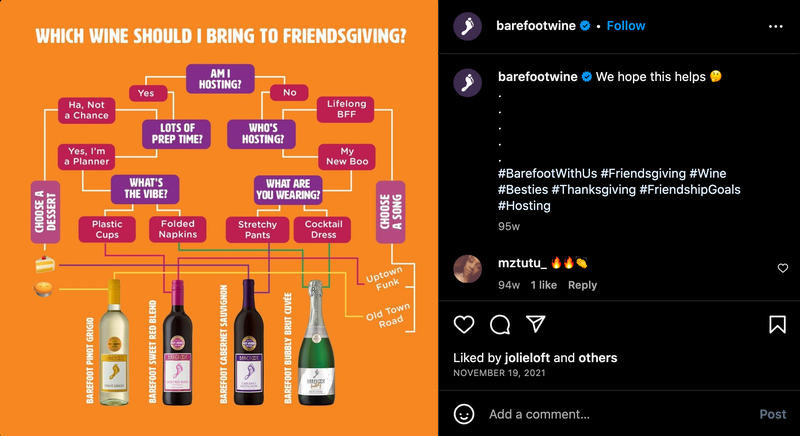Like mztutu_'s comment

tap(783, 268)
